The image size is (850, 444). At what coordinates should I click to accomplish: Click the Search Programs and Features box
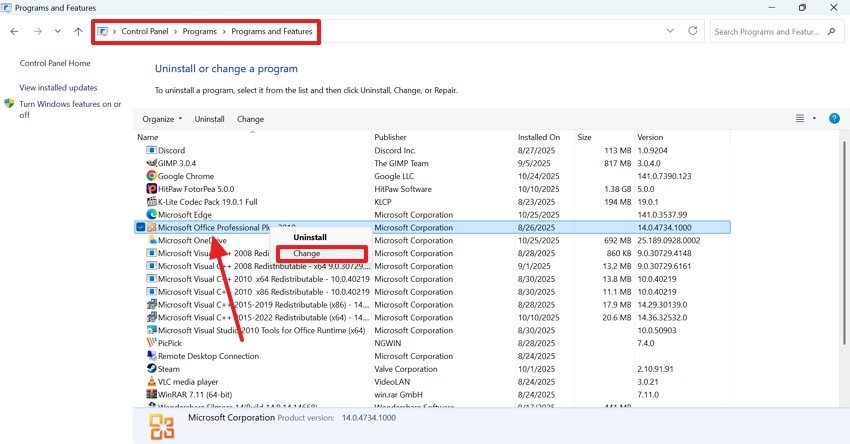click(x=776, y=31)
